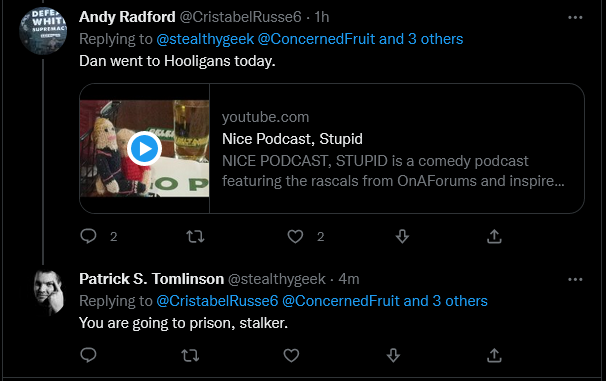Share Patrick S. Tomlinson's reply
Image resolution: width=606 pixels, height=381 pixels.
[x=494, y=355]
